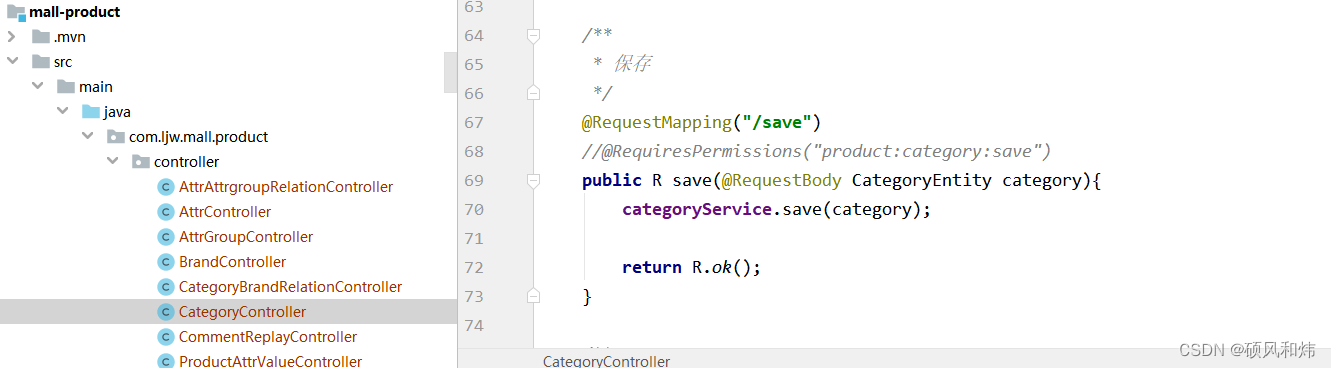
Task: Toggle the fold marker at line 66
Action: click(533, 93)
